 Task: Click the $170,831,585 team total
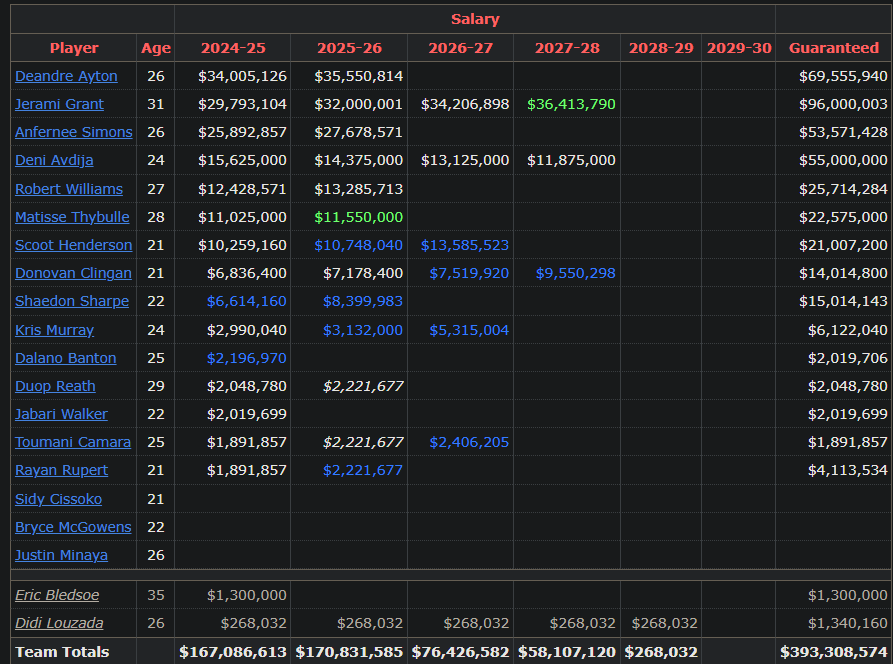tap(349, 651)
